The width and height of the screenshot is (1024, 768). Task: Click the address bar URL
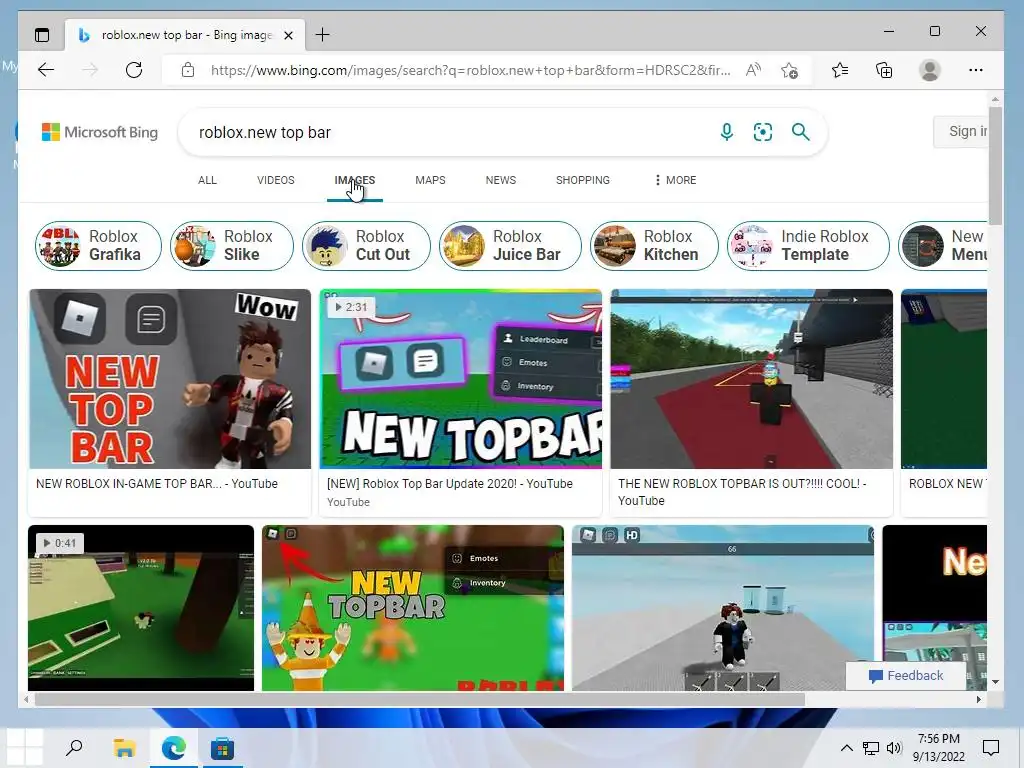point(470,70)
